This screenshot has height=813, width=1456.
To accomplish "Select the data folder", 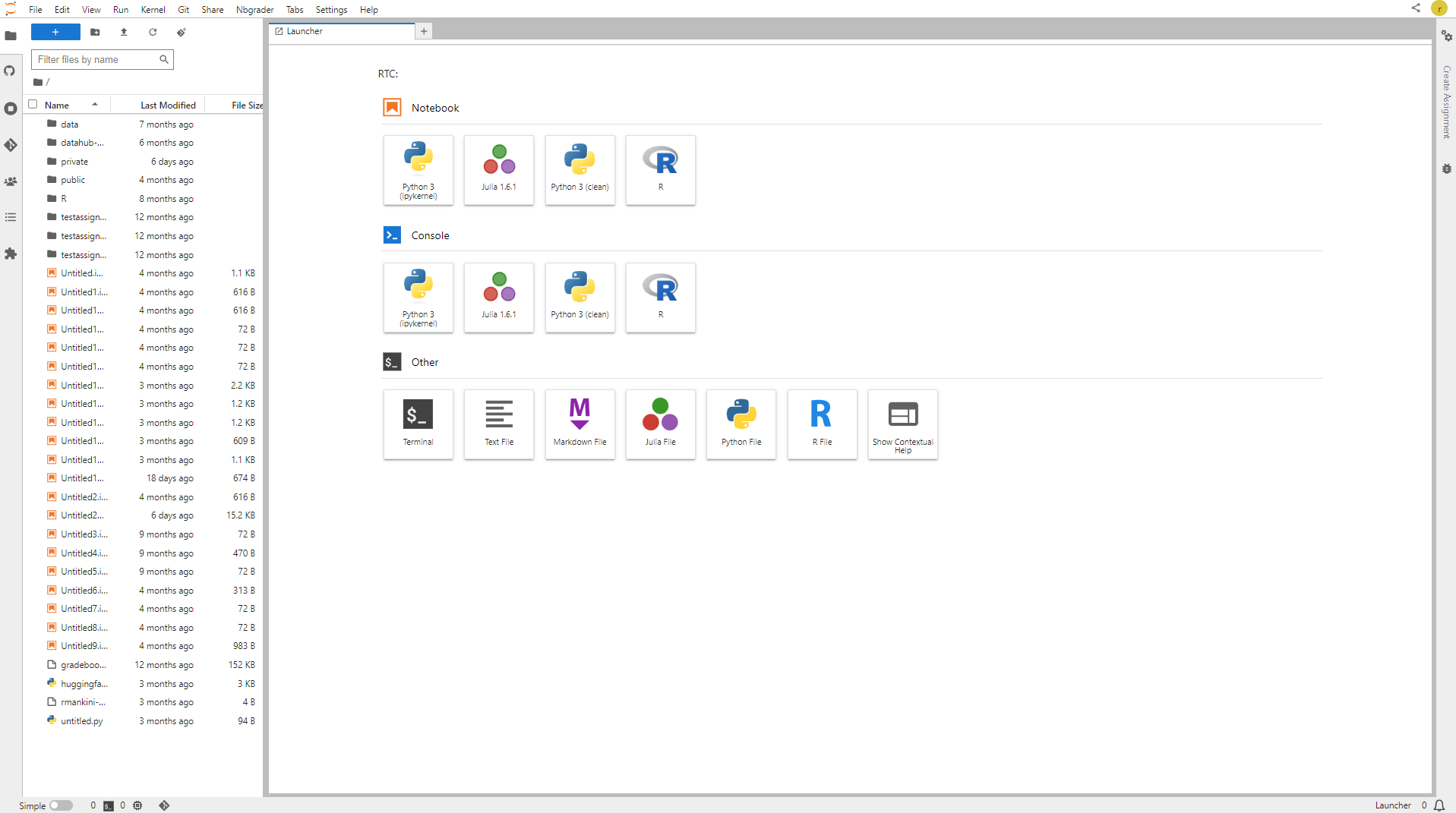I will tap(144, 124).
